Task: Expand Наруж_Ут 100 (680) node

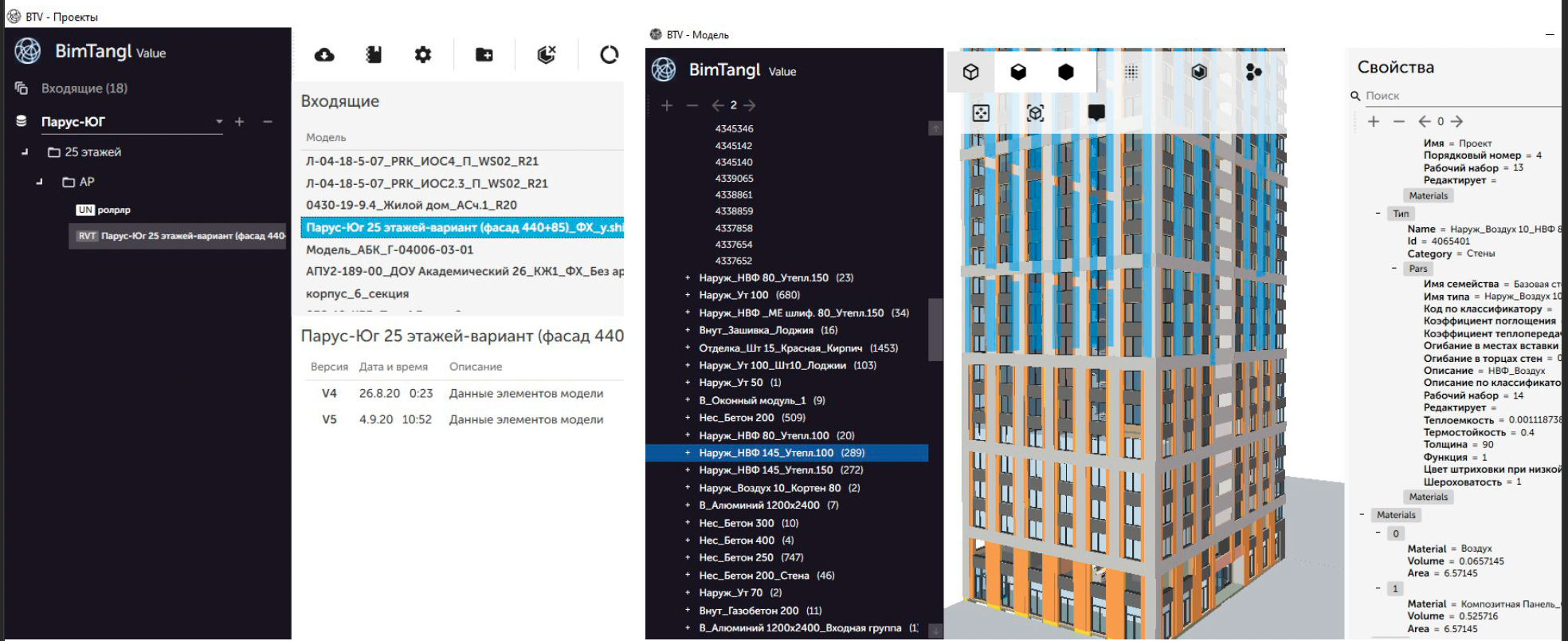Action: tap(688, 295)
